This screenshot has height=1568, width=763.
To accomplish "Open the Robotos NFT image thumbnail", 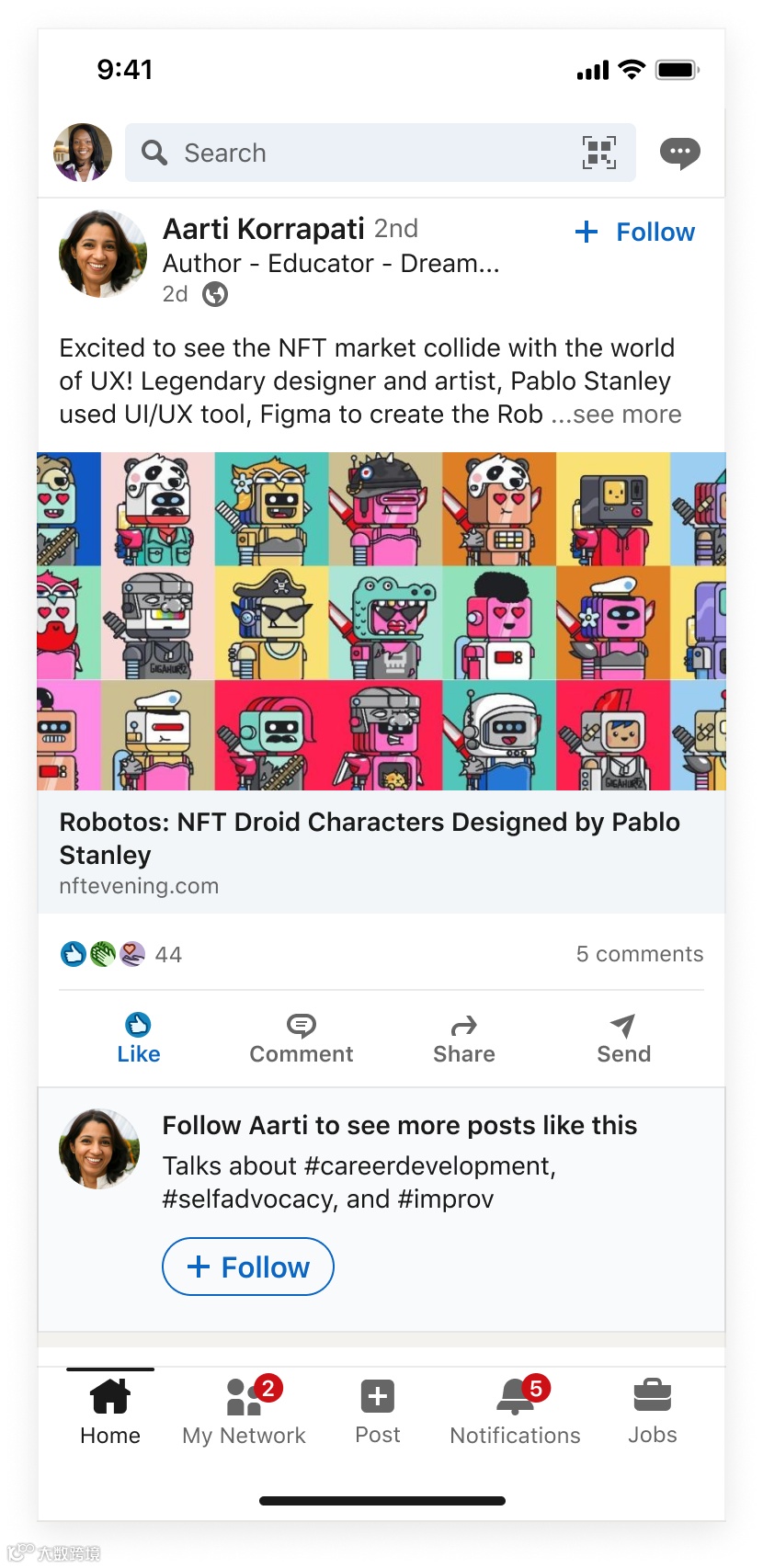I will [381, 620].
